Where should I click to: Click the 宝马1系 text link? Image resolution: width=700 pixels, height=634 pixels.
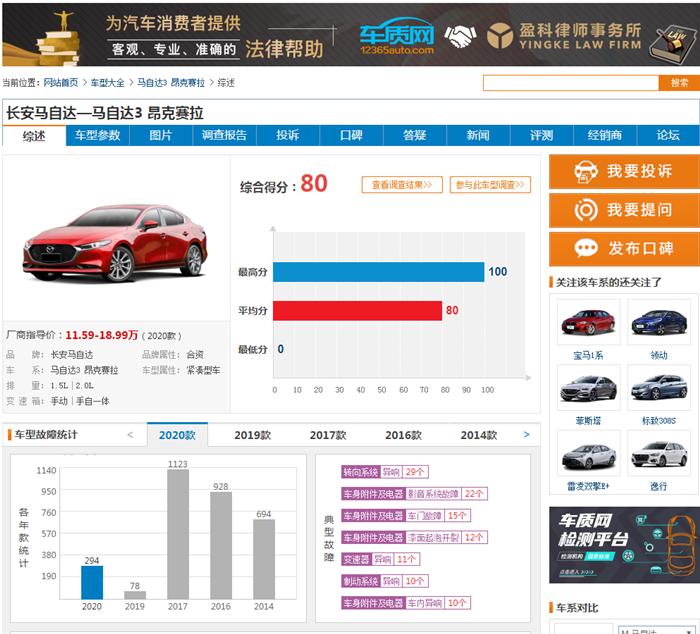[588, 355]
